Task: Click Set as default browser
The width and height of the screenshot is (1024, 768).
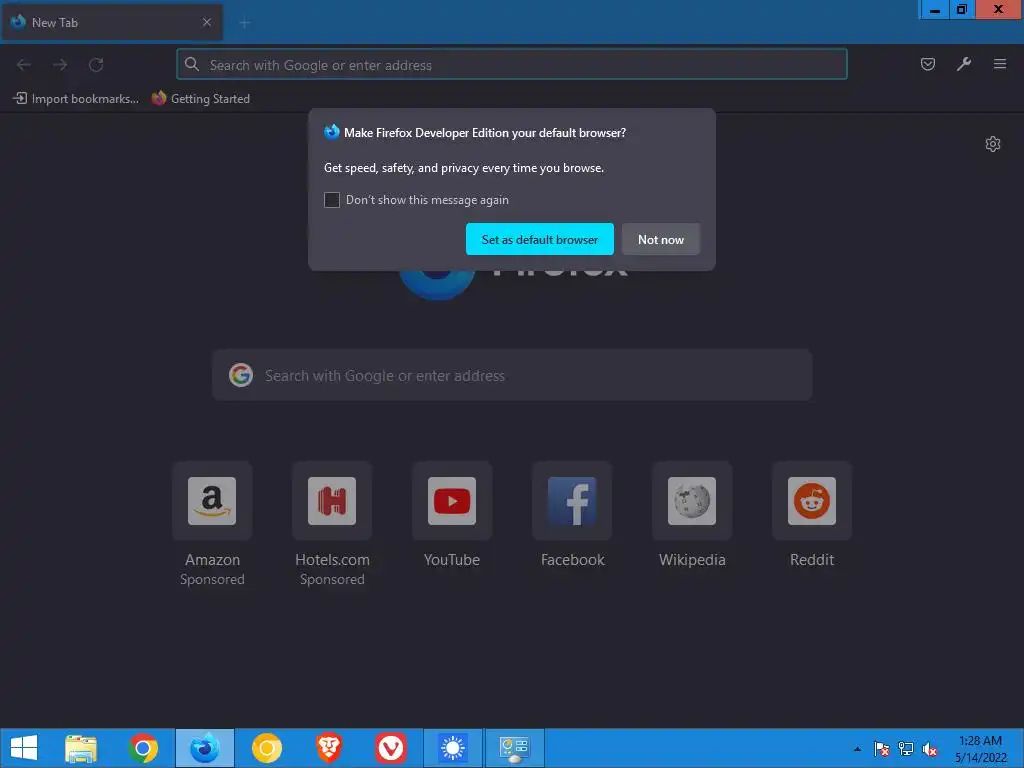Action: [x=539, y=239]
